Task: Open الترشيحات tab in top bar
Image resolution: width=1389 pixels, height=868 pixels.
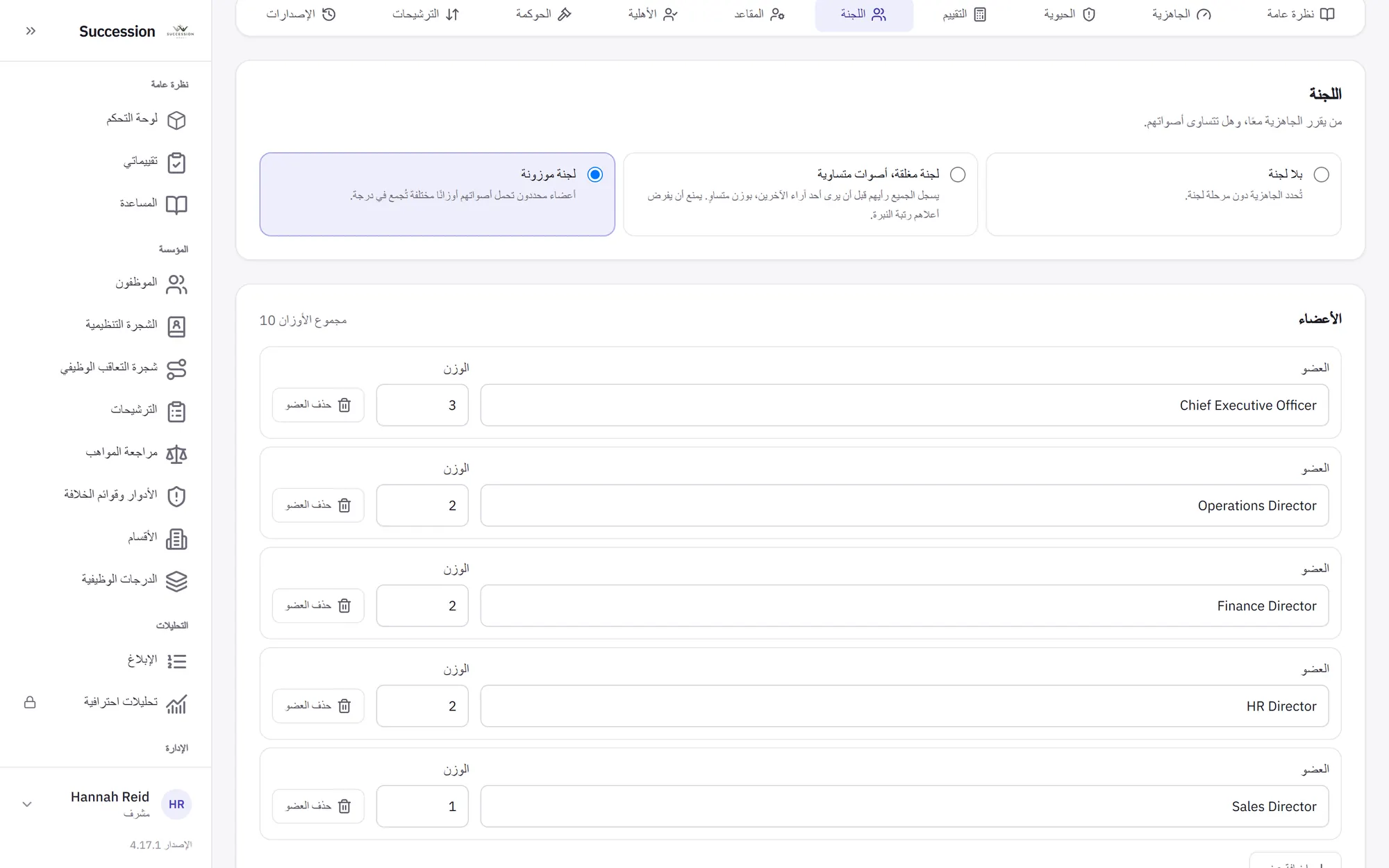Action: (426, 14)
